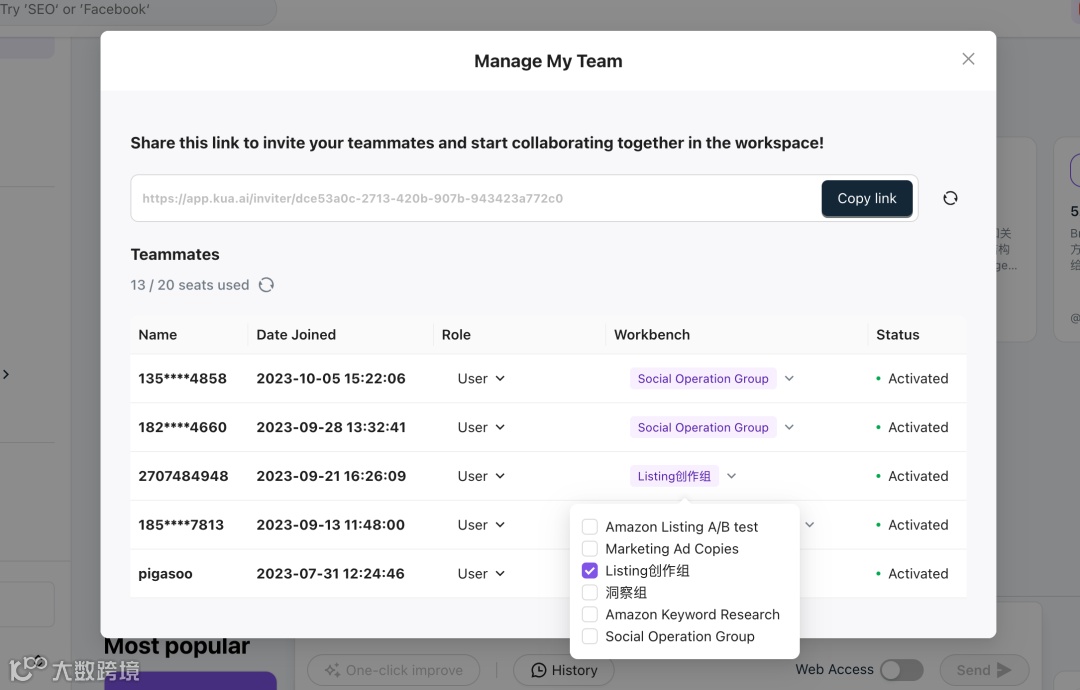
Task: Click the Copy link button
Action: 866,198
